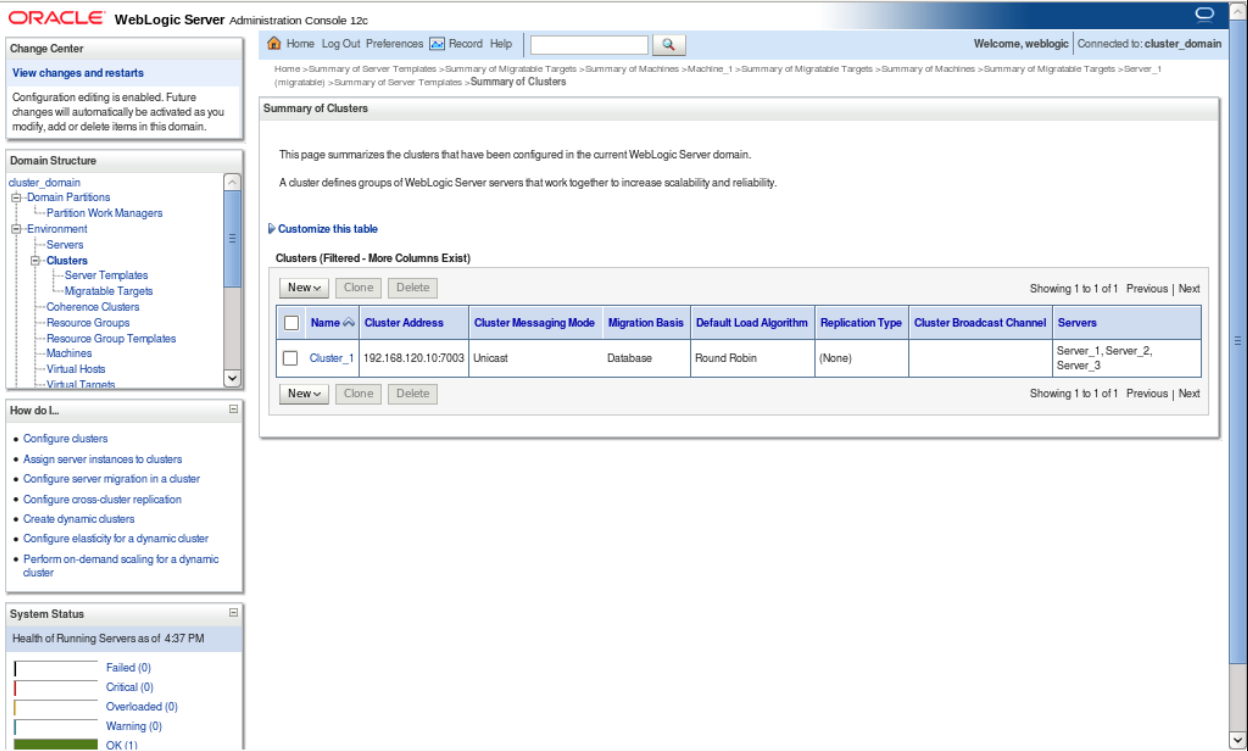Select the Cluster_1 row checkbox
1248x751 pixels.
tap(288, 357)
